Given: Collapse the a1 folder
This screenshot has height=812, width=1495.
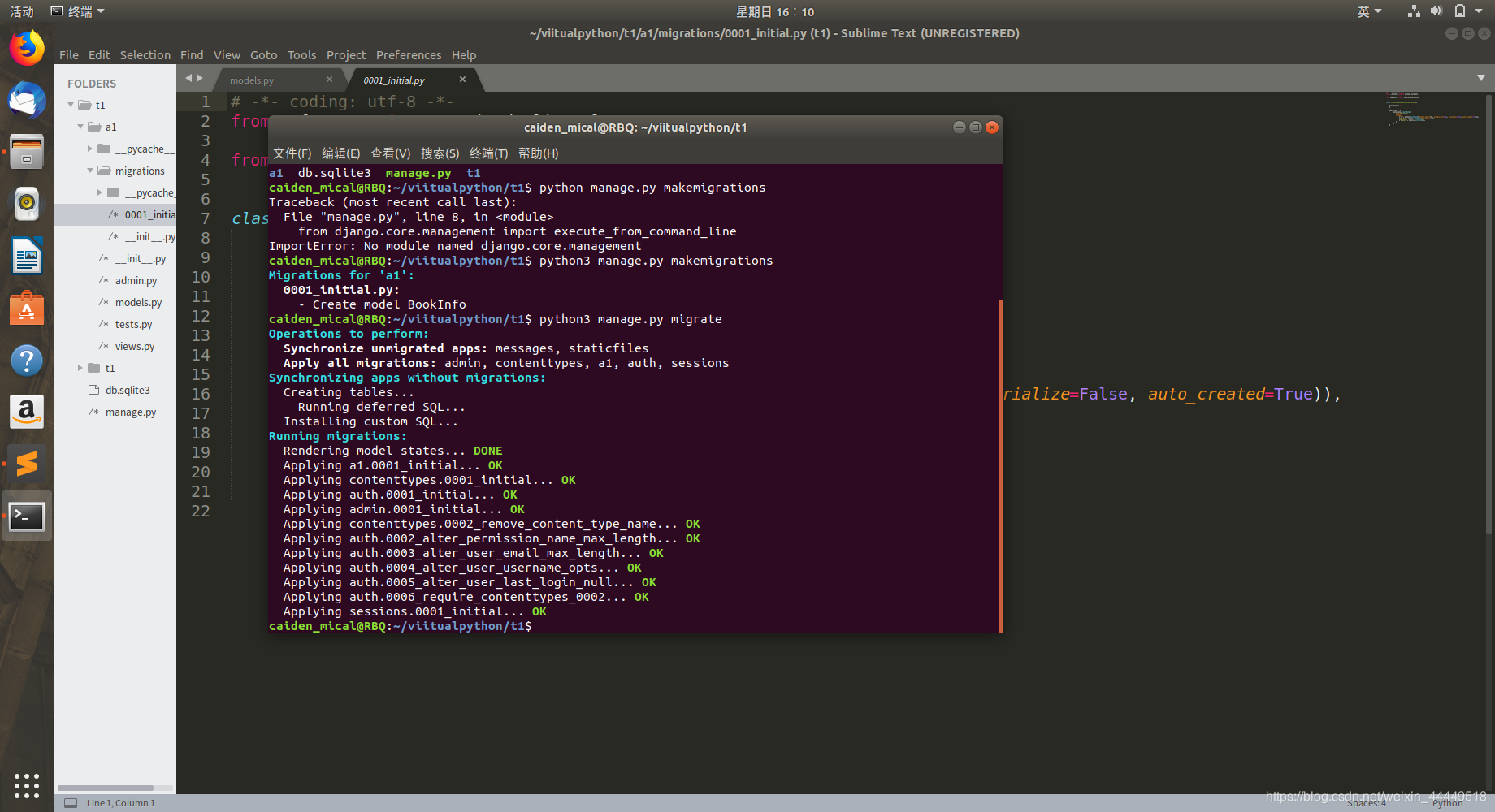Looking at the screenshot, I should pos(80,127).
